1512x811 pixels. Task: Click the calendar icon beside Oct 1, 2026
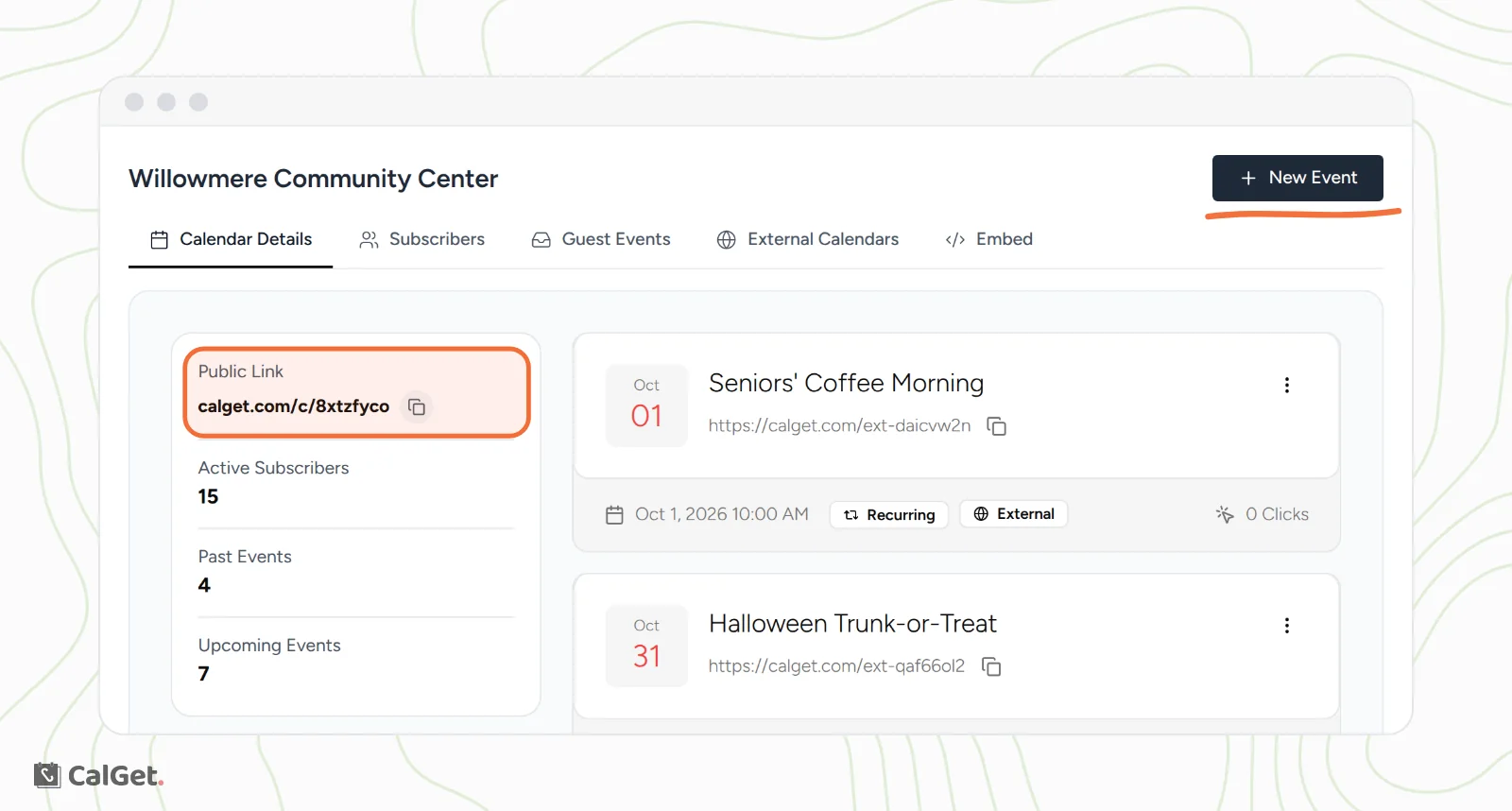click(614, 515)
